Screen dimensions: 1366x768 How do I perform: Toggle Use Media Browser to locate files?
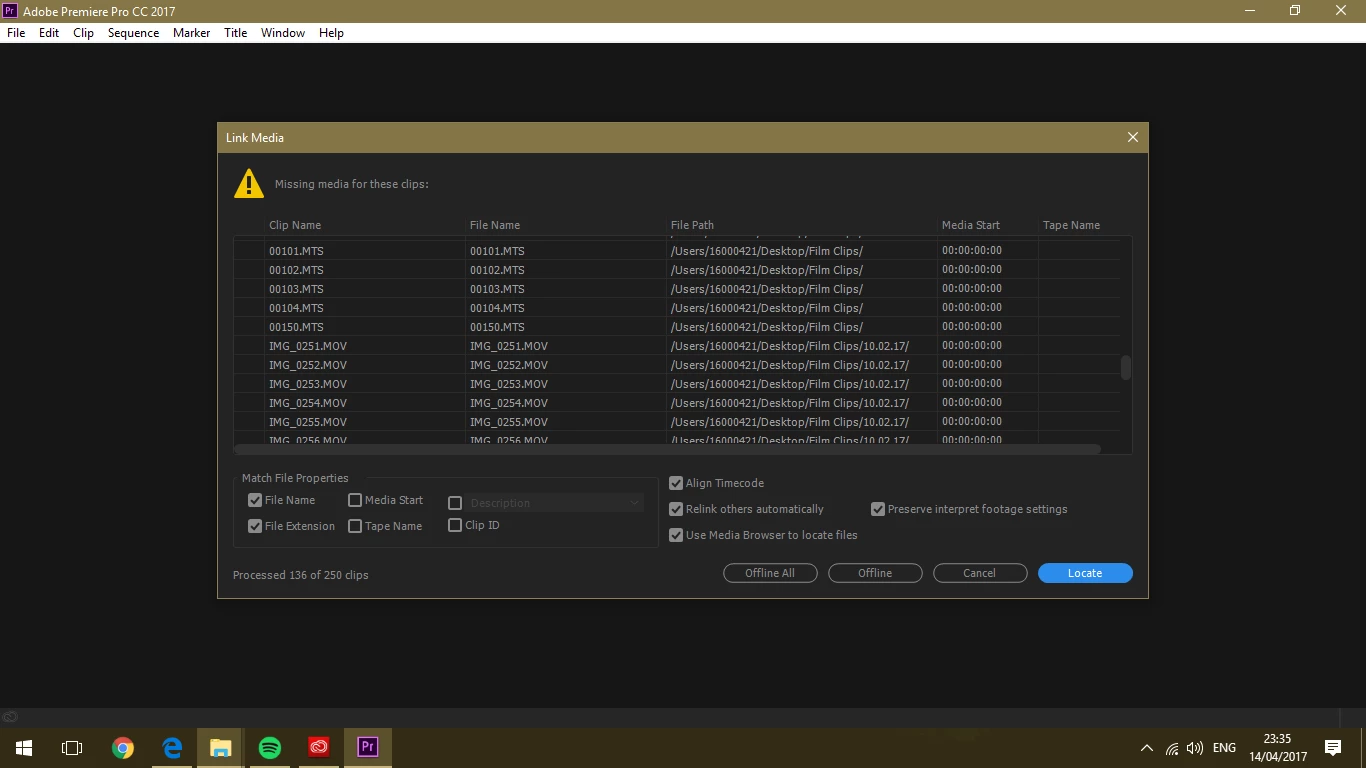[676, 535]
